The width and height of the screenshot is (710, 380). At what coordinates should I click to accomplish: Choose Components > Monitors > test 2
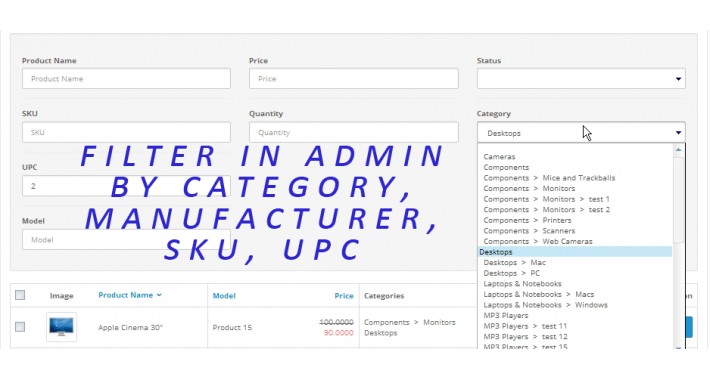tap(546, 210)
